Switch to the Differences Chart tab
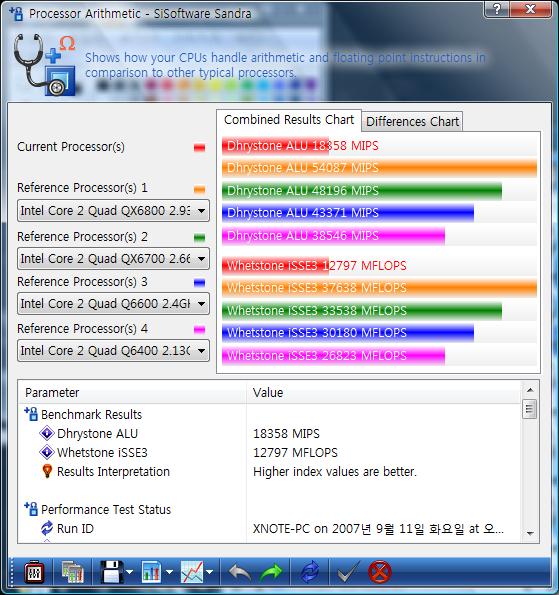The image size is (559, 595). click(x=412, y=121)
